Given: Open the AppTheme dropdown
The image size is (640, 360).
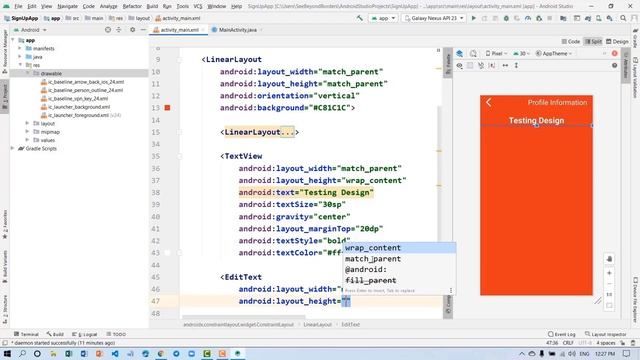Looking at the screenshot, I should coord(554,53).
